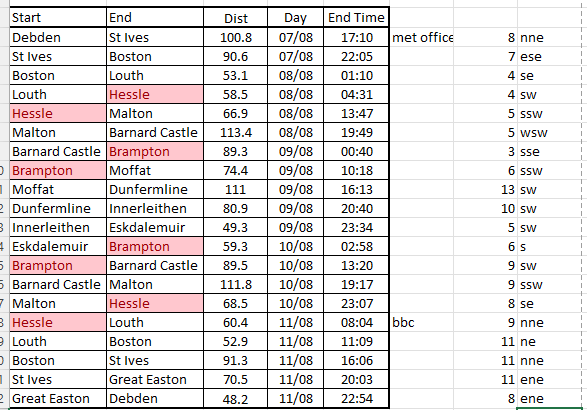
Task: Click the sse wind direction cell
Action: (x=550, y=152)
